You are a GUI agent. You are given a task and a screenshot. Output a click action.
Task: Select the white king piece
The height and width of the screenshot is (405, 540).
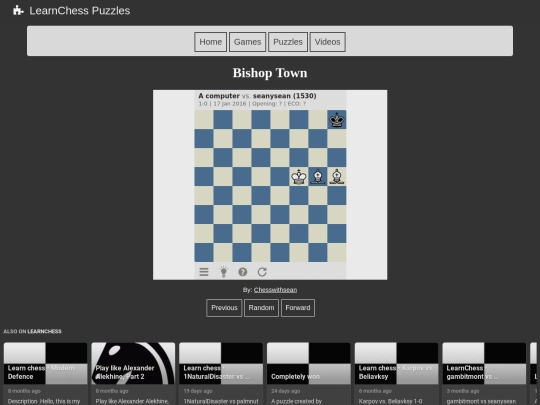coord(299,177)
